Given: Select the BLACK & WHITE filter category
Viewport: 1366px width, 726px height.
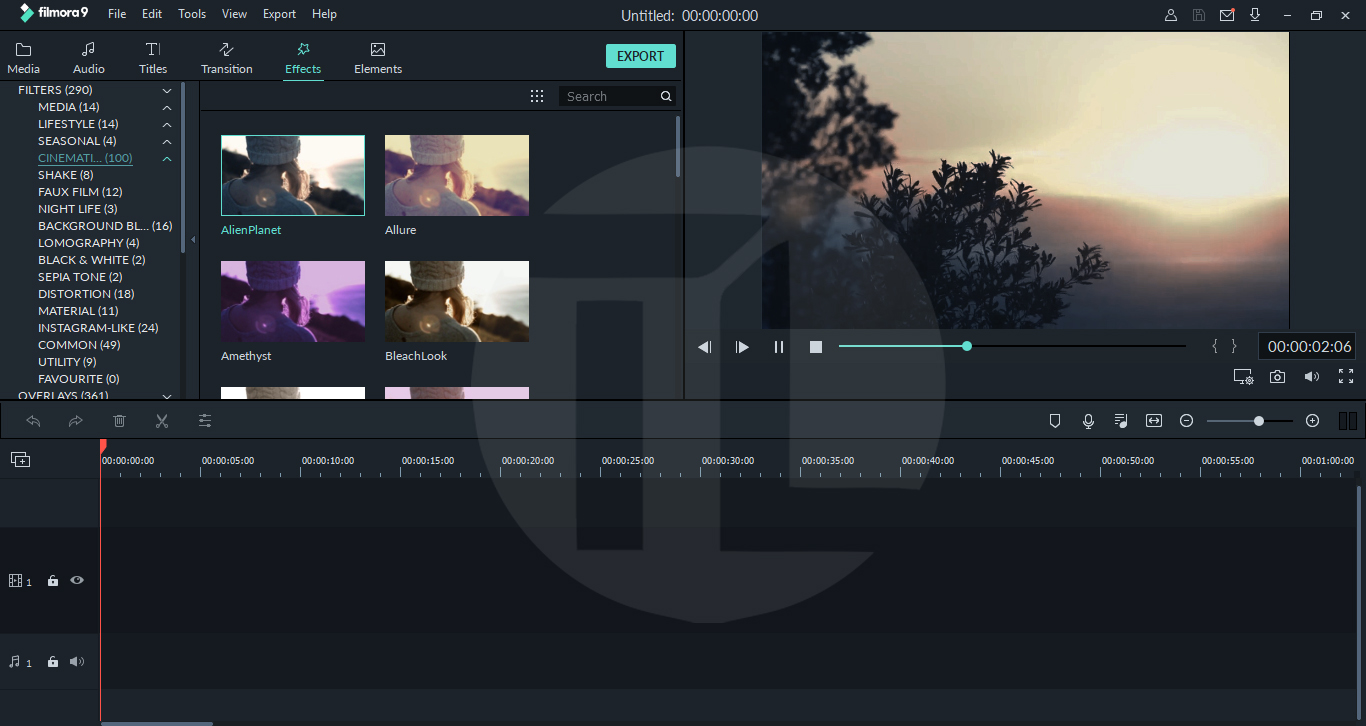Looking at the screenshot, I should 91,259.
